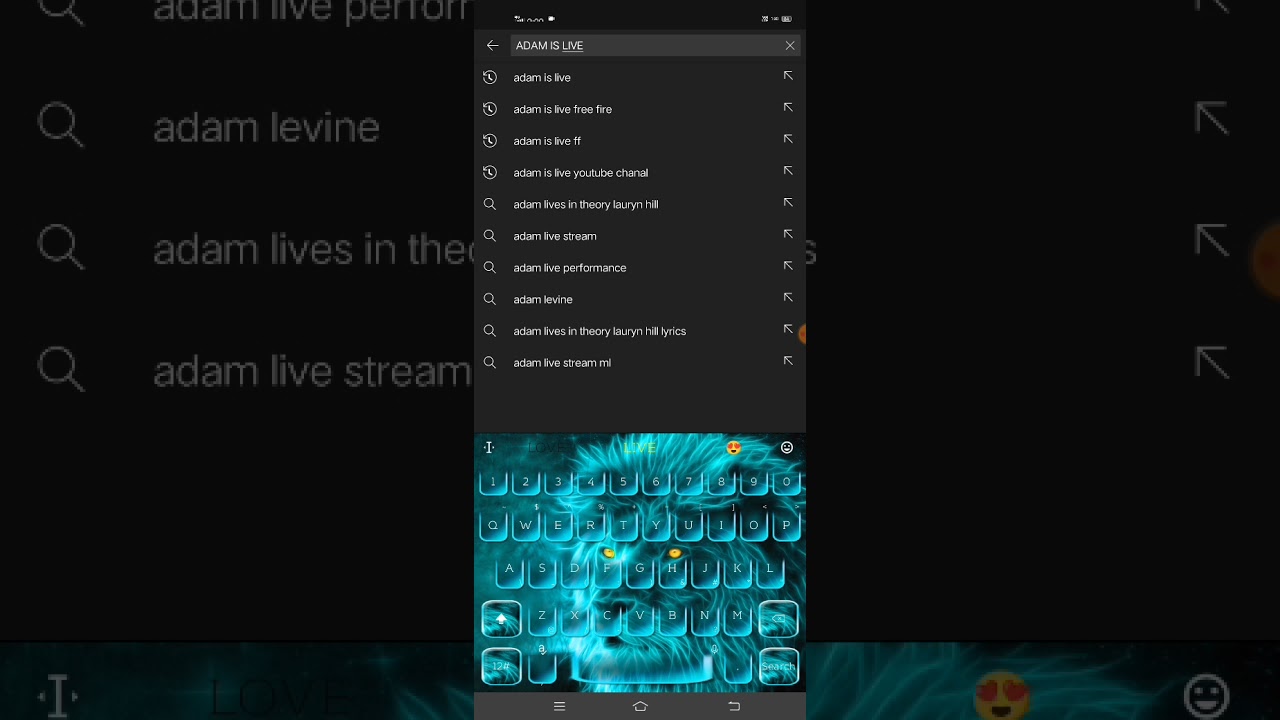Tap the keyboard Search key
The width and height of the screenshot is (1280, 720).
[778, 666]
